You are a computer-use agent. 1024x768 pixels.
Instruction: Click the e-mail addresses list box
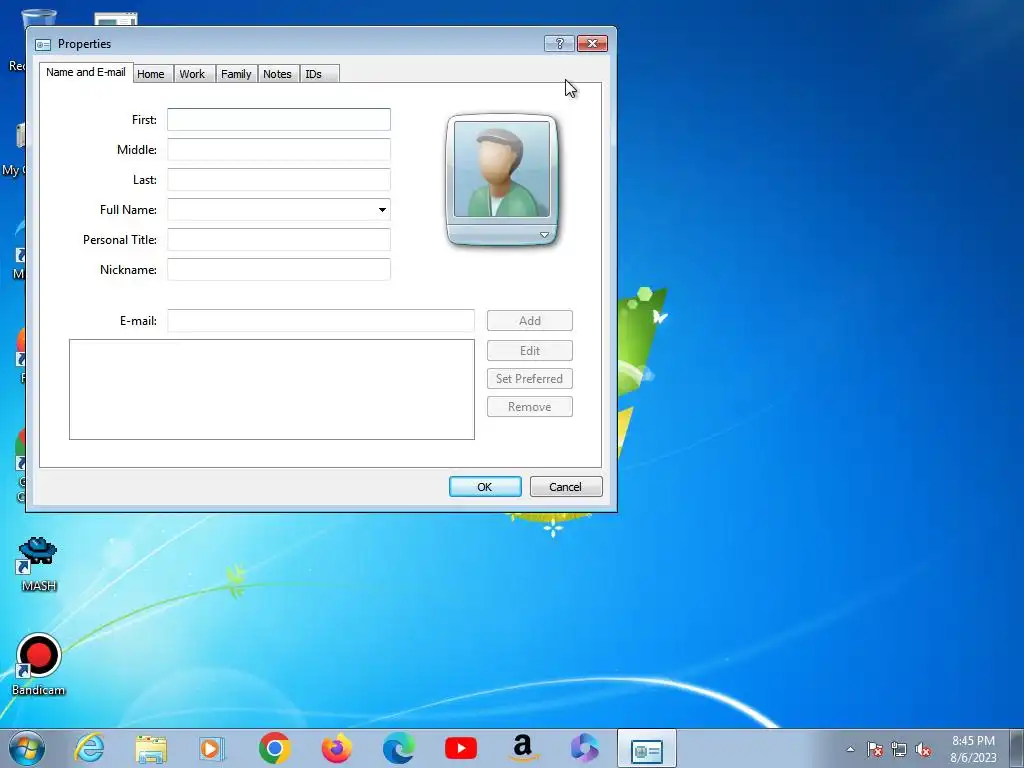(x=272, y=389)
